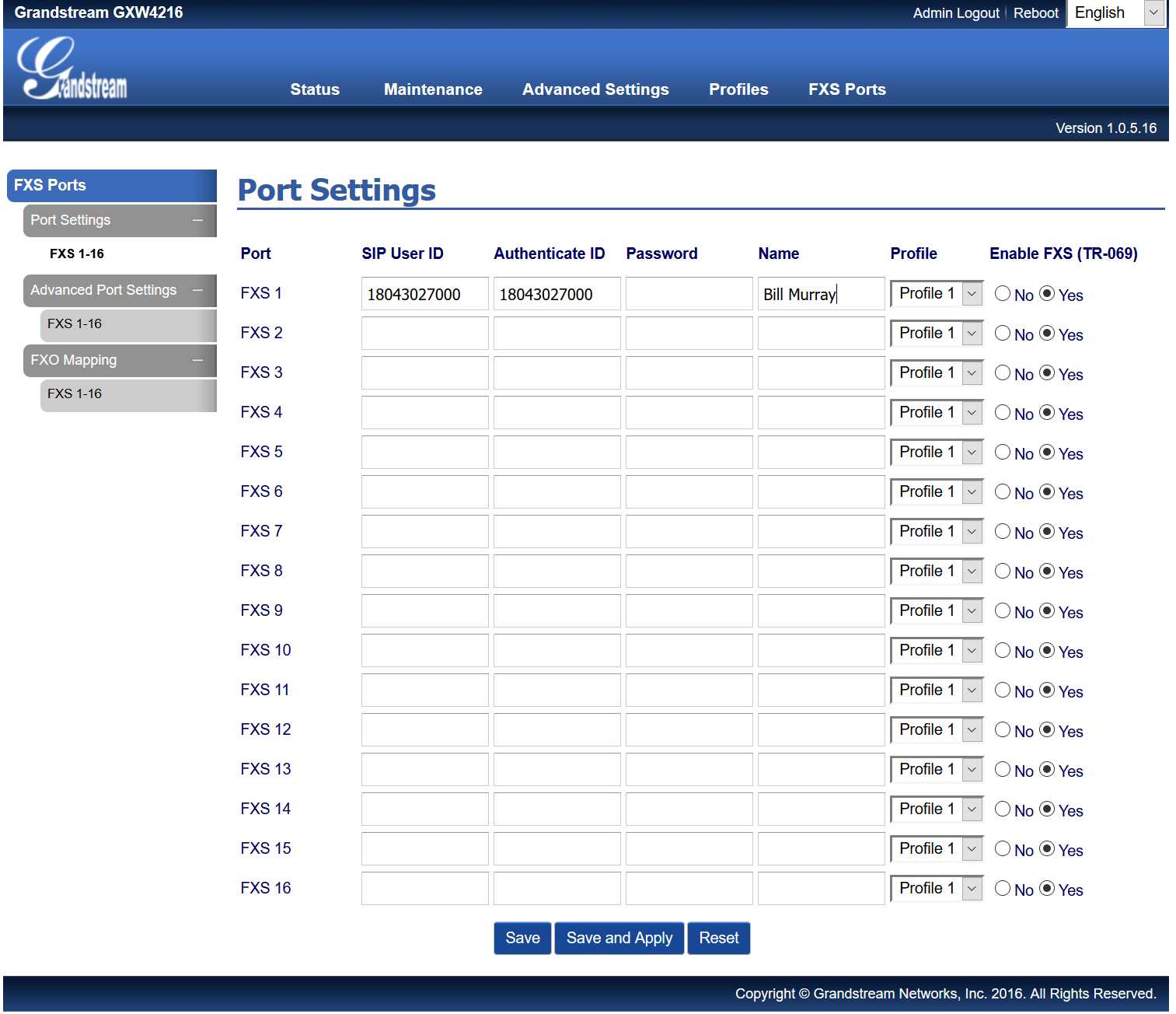This screenshot has width=1176, height=1014.
Task: Click the Password field for FXS 3
Action: tap(689, 372)
